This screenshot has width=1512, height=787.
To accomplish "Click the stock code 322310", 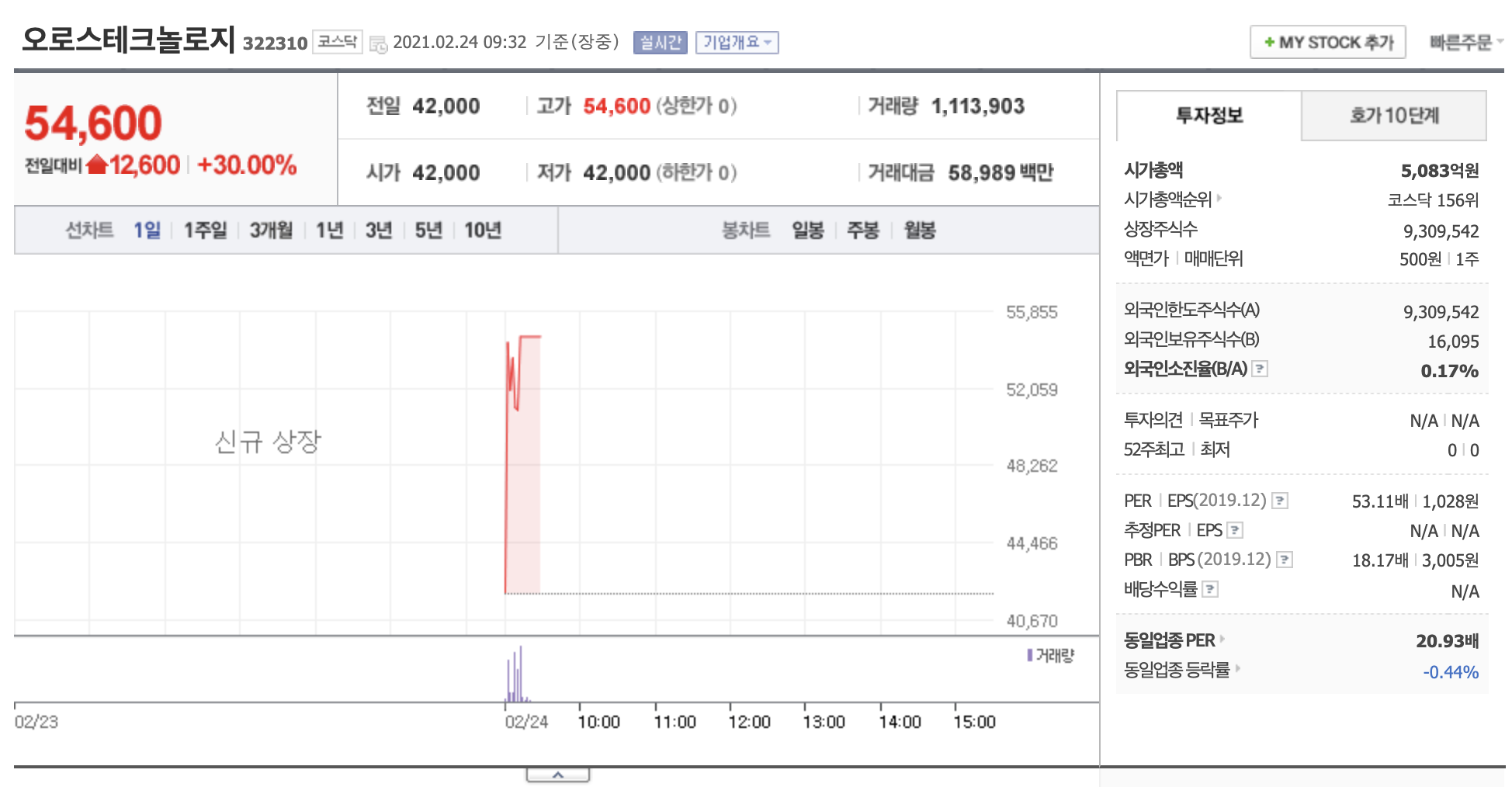I will pyautogui.click(x=276, y=43).
